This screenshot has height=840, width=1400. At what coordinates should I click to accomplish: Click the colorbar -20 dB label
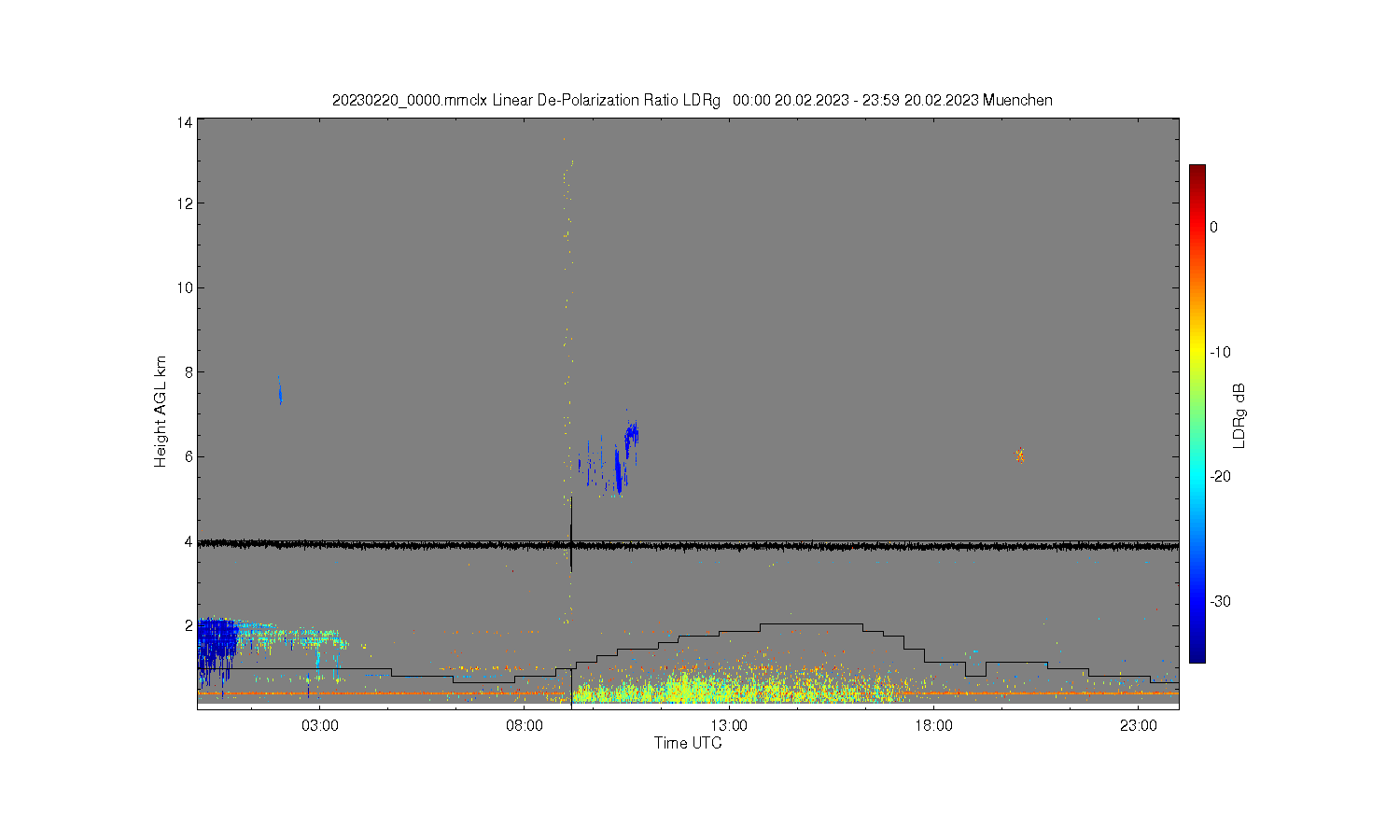point(1220,476)
